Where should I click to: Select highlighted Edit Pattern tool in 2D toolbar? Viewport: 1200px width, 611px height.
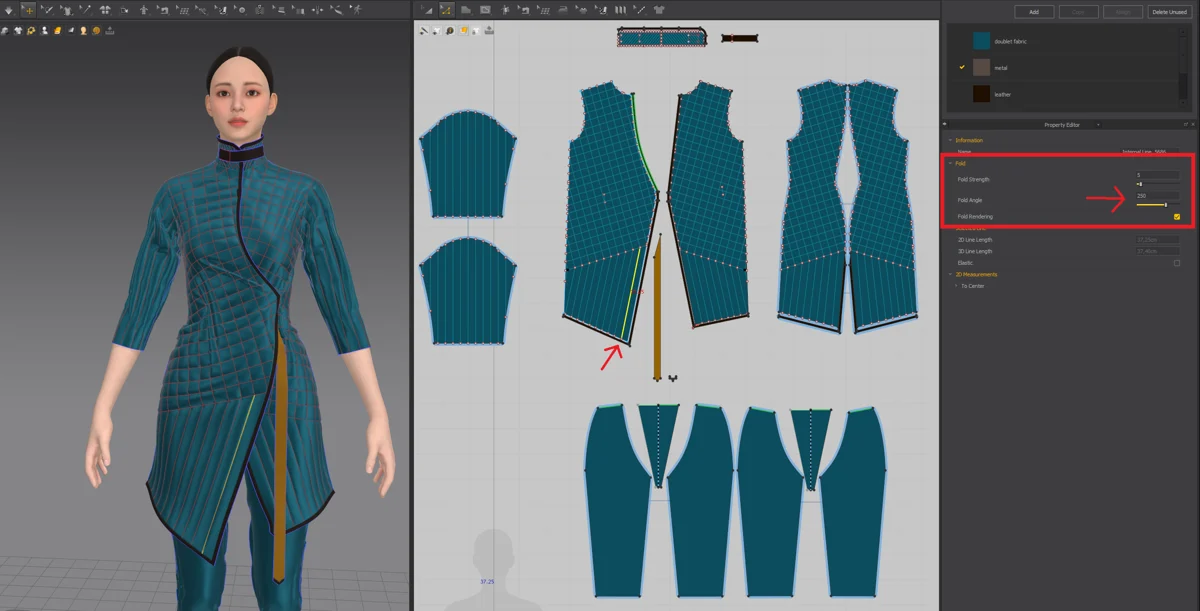(447, 10)
